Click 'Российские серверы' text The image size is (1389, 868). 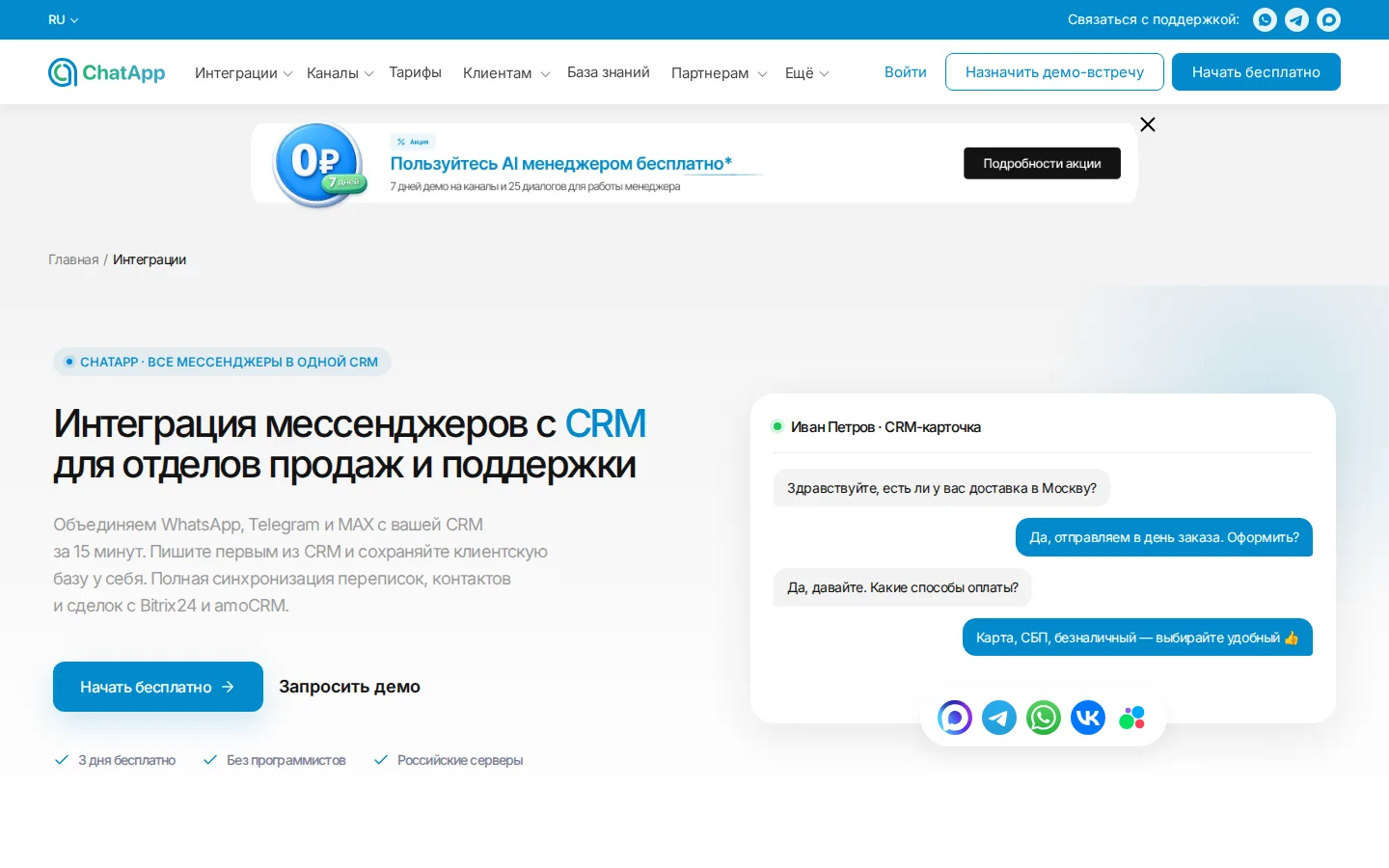click(x=460, y=760)
